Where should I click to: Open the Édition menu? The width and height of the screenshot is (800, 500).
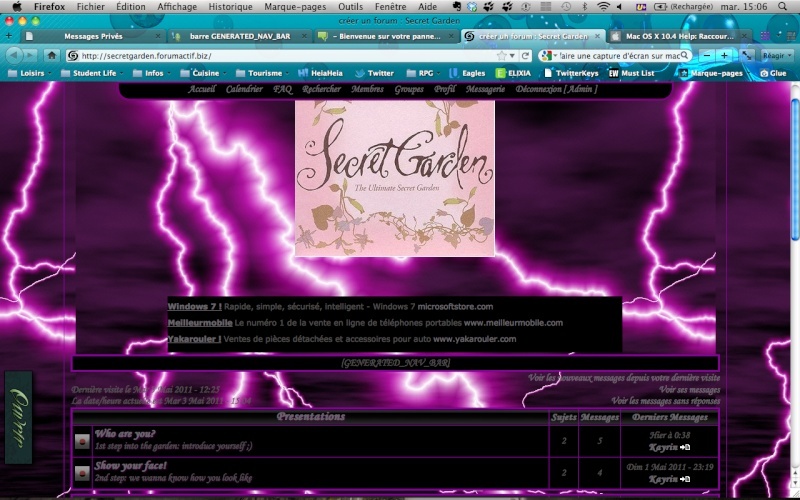coord(131,7)
